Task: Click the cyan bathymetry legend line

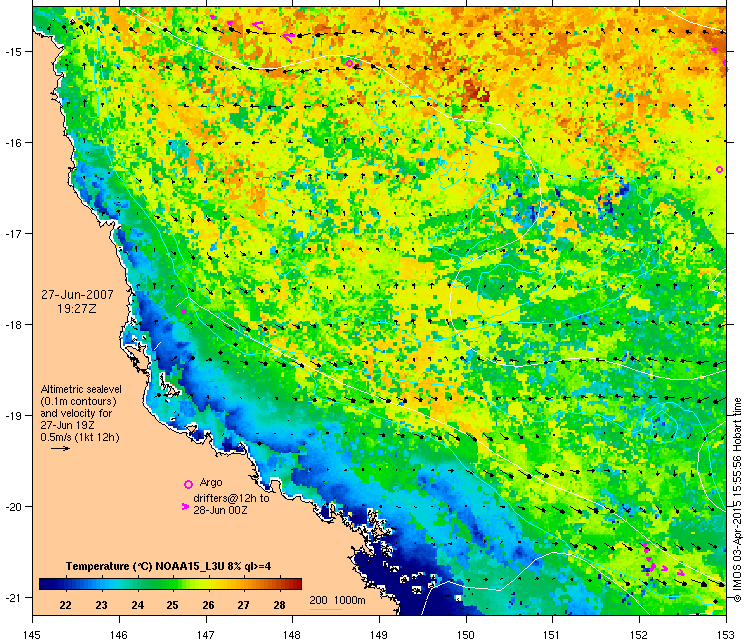Action: coord(325,609)
